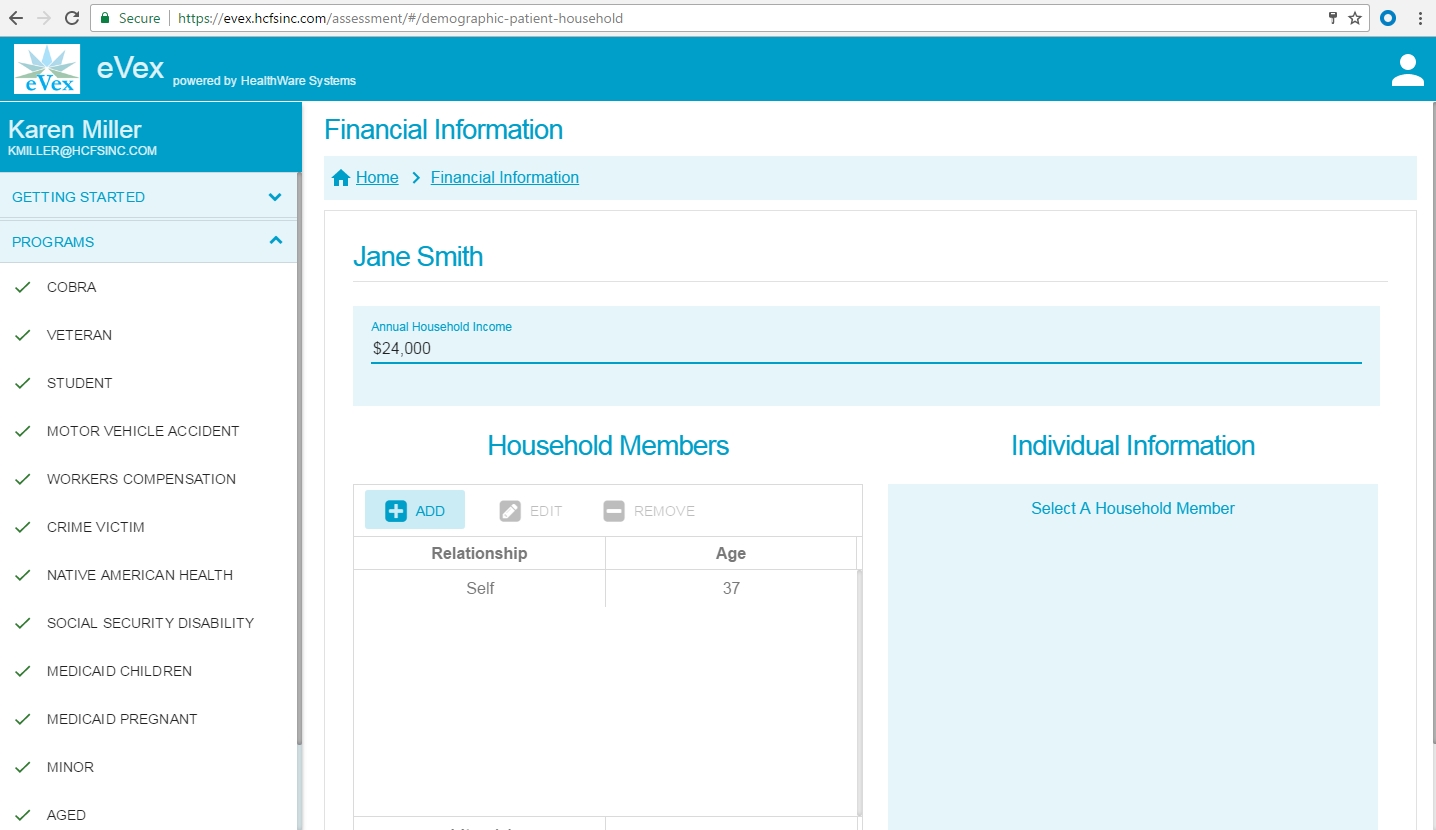Click the saved password key icon
Image resolution: width=1436 pixels, height=830 pixels.
point(1332,18)
